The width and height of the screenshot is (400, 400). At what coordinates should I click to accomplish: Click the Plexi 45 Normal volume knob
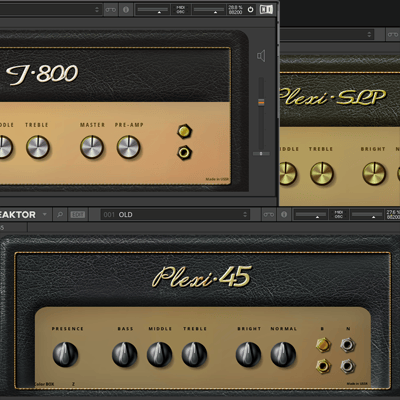click(283, 354)
